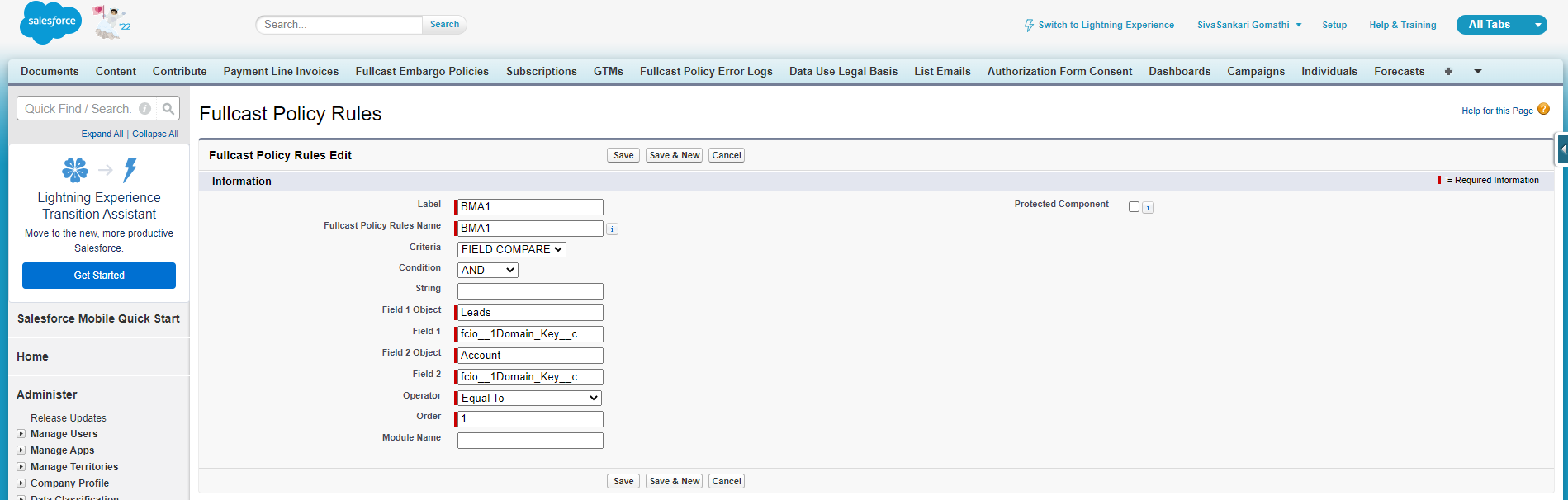
Task: Click the Order field containing 1
Action: pyautogui.click(x=530, y=419)
